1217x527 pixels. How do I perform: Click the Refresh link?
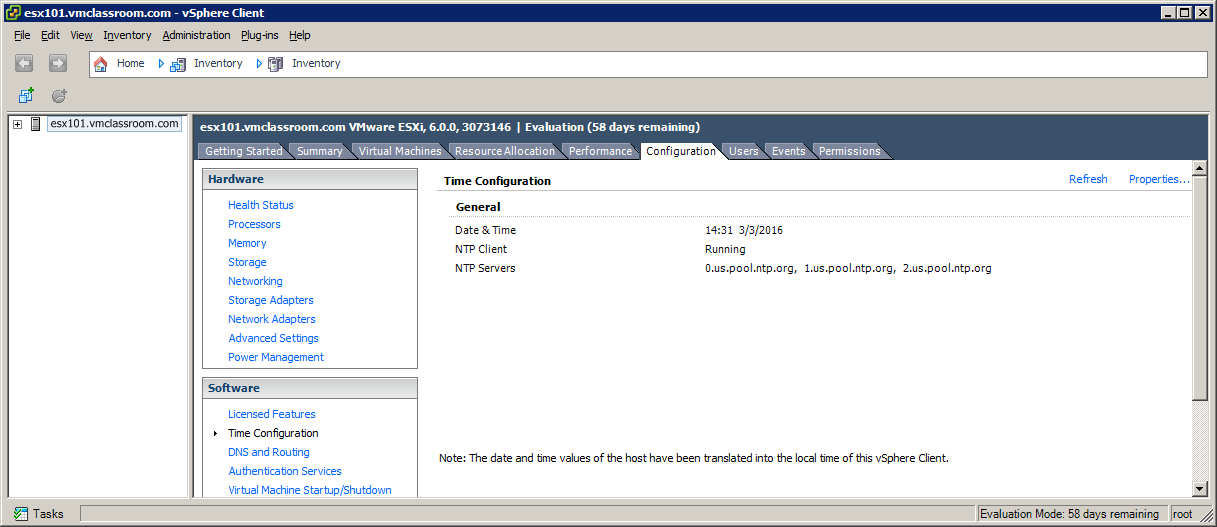coord(1088,180)
